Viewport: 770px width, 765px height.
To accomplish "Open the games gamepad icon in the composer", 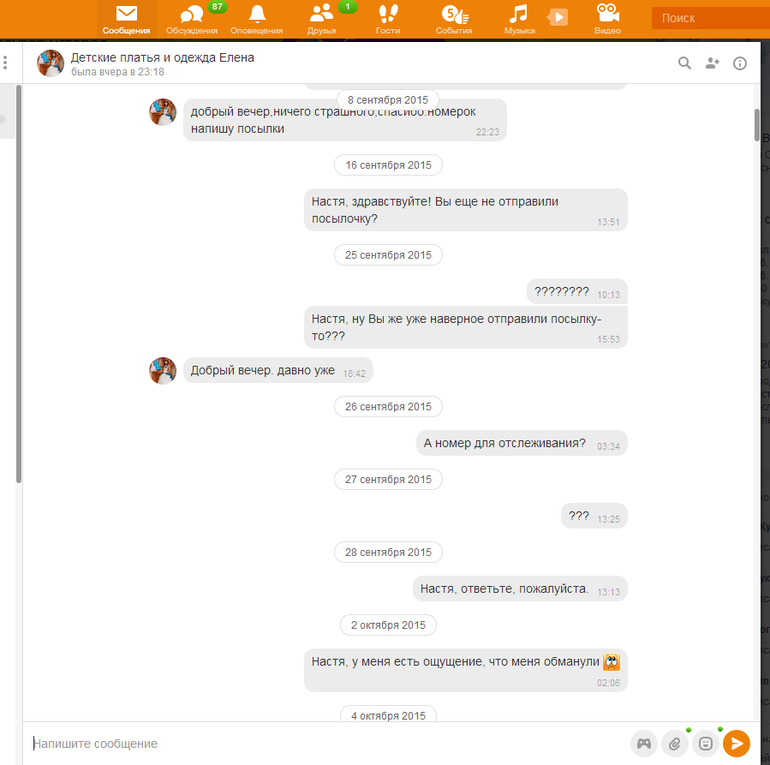I will 644,743.
